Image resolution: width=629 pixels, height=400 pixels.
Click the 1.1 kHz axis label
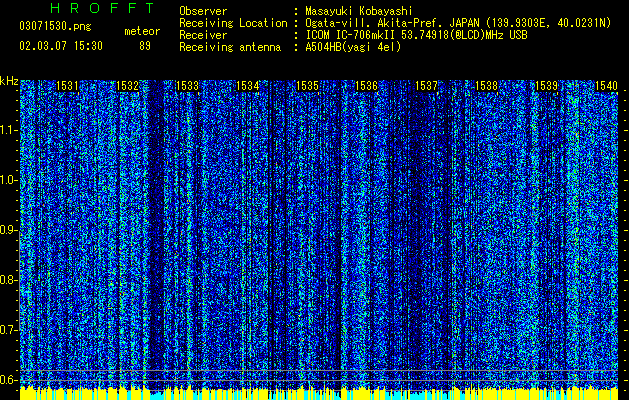(x=8, y=130)
